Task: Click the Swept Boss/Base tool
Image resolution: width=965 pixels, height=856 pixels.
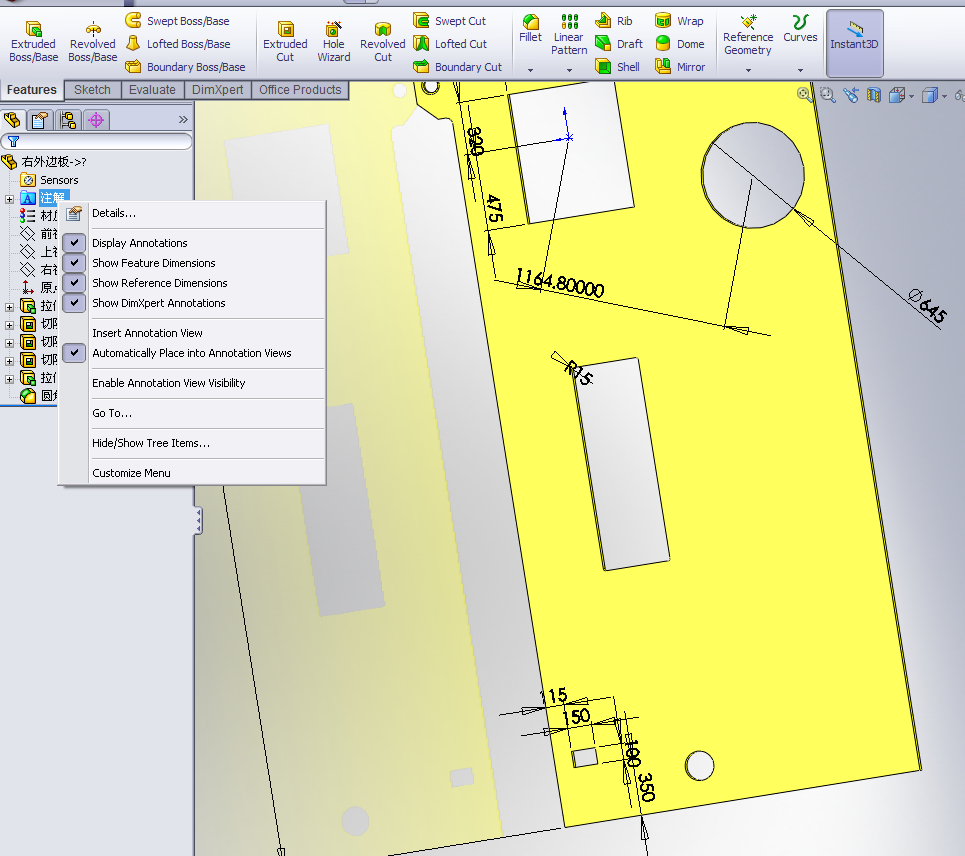Action: pos(177,21)
